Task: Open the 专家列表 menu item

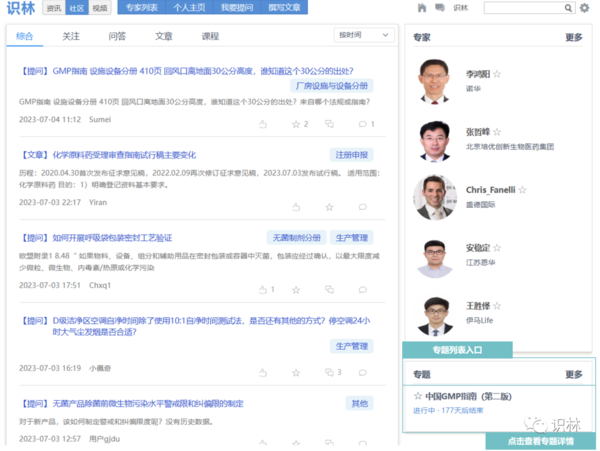Action: click(142, 7)
